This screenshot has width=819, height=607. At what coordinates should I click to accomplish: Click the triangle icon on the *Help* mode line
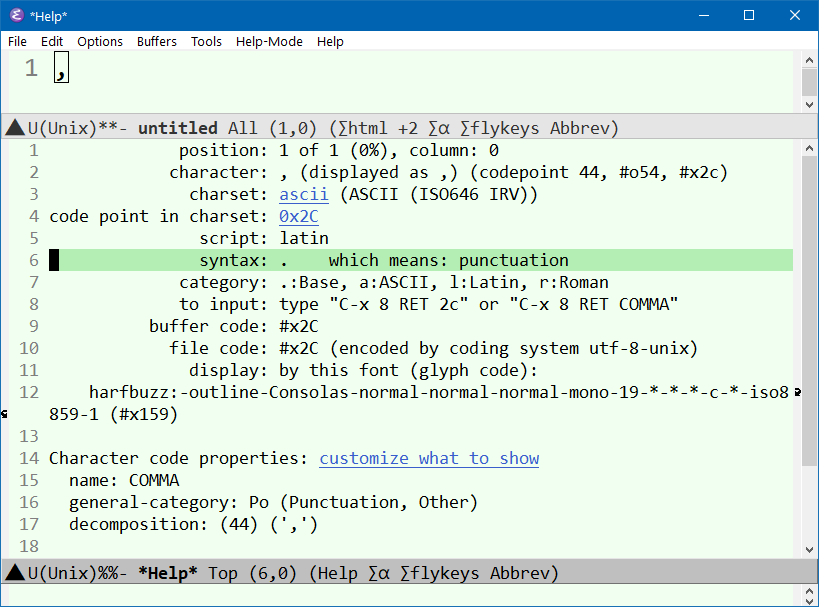[x=14, y=573]
